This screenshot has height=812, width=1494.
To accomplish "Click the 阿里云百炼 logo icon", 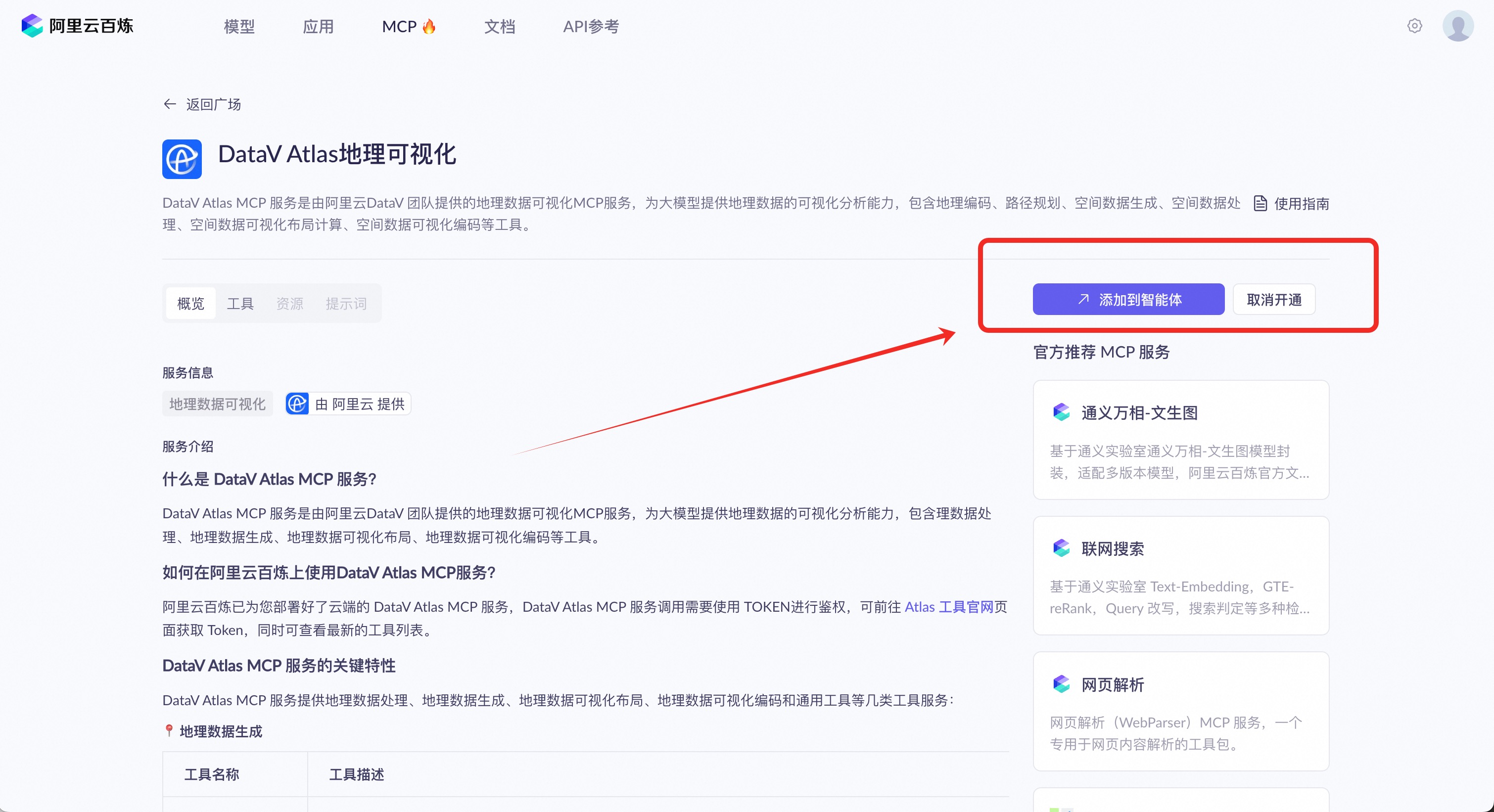I will [32, 26].
